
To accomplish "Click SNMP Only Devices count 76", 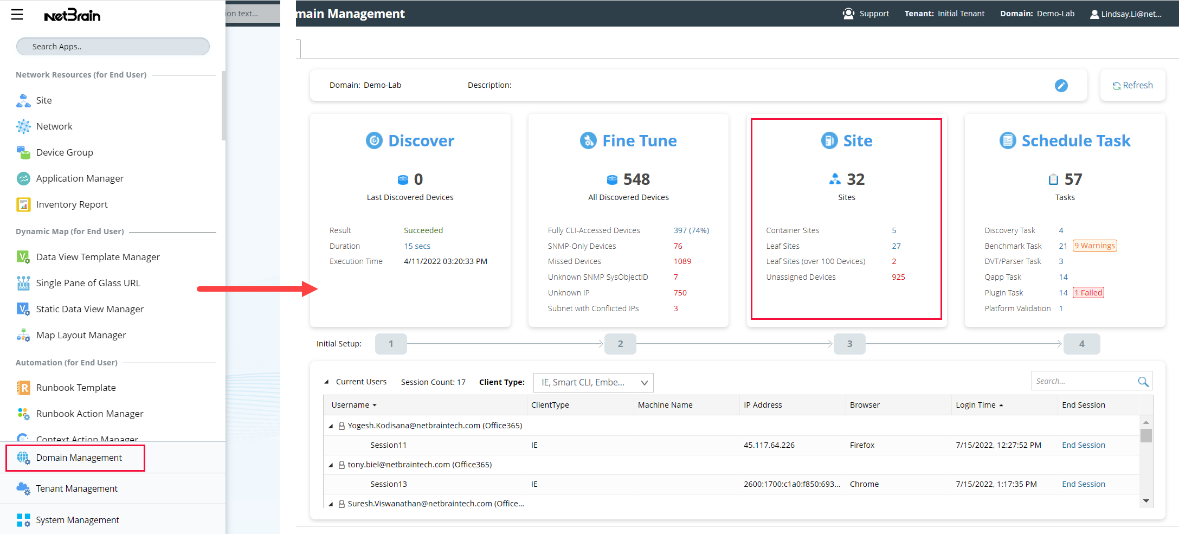I will pos(678,246).
